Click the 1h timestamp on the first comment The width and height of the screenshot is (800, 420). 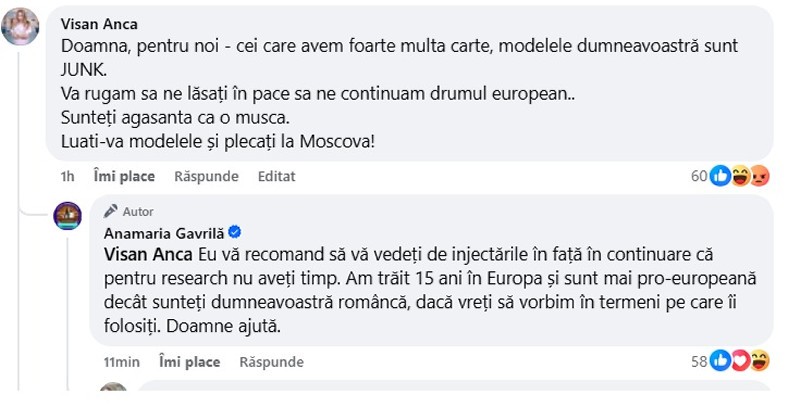pos(68,176)
